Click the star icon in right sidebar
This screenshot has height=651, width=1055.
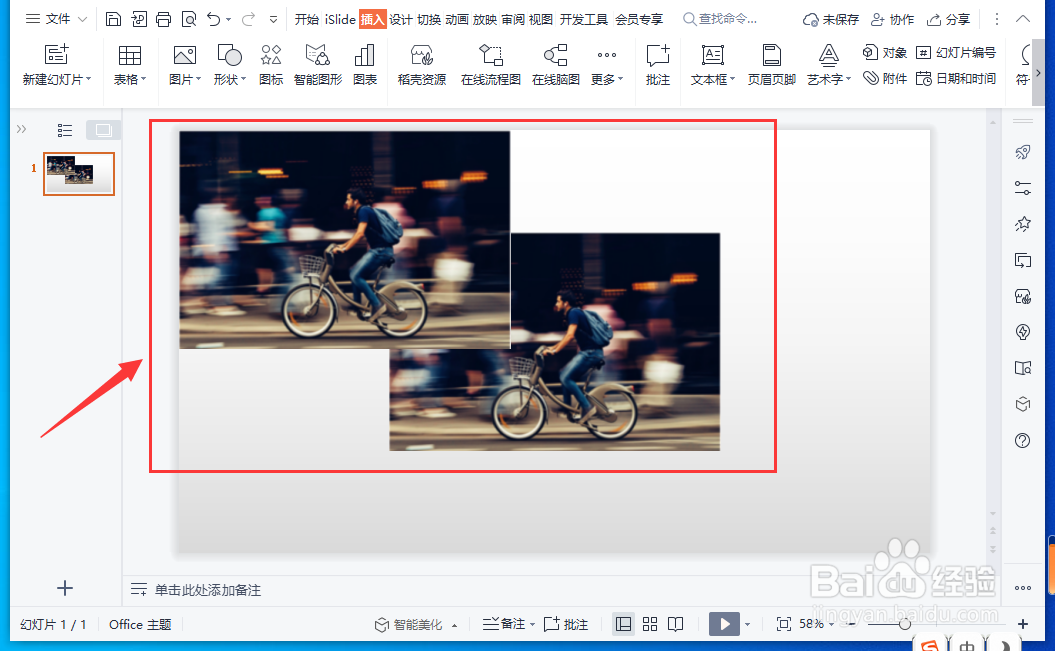[x=1023, y=224]
